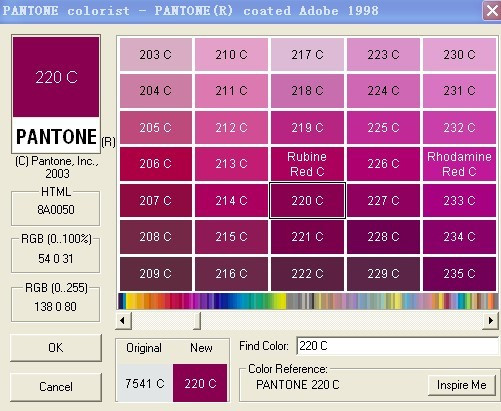Screen dimensions: 501x411
Task: Click the 232 C color
Action: 459,127
